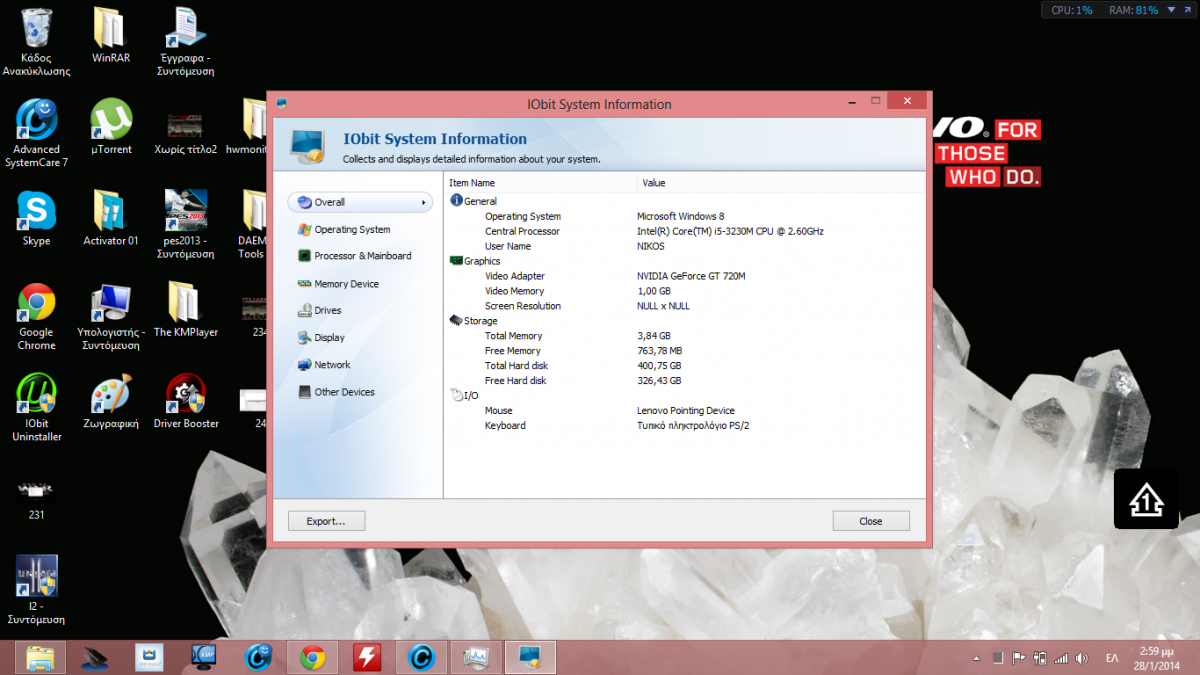1200x675 pixels.
Task: Show hidden tray icons with the arrow
Action: pyautogui.click(x=976, y=658)
